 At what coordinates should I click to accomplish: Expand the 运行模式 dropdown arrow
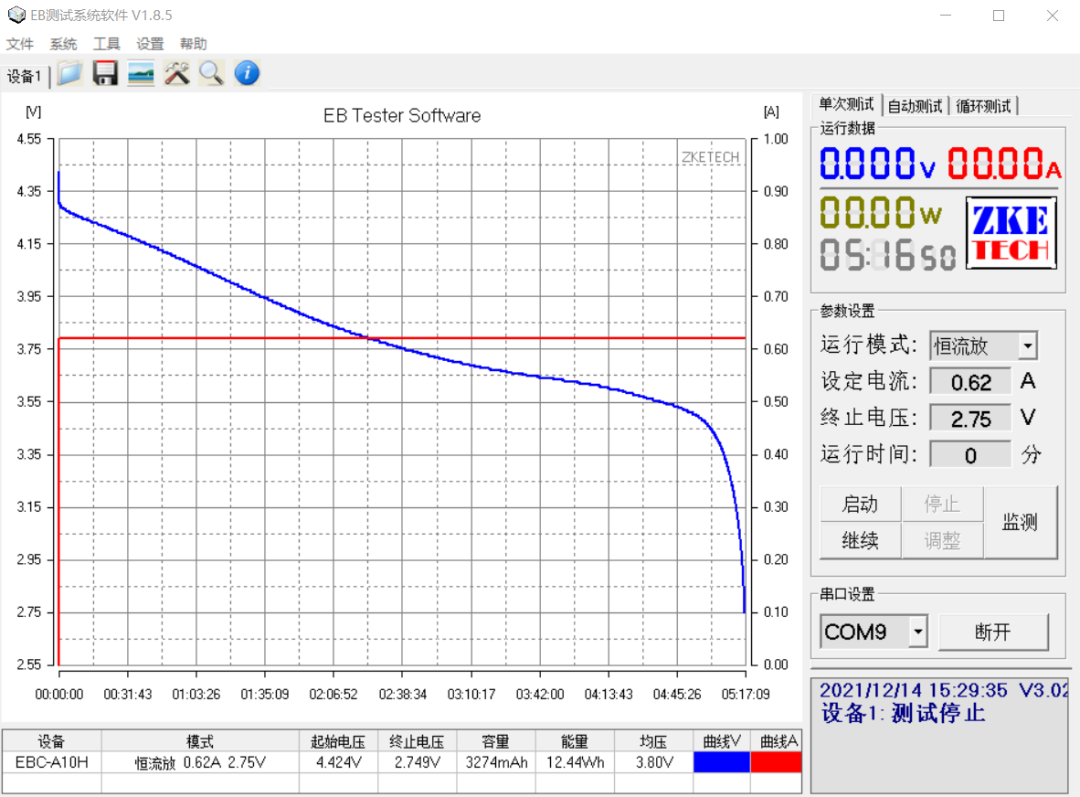click(x=1028, y=346)
